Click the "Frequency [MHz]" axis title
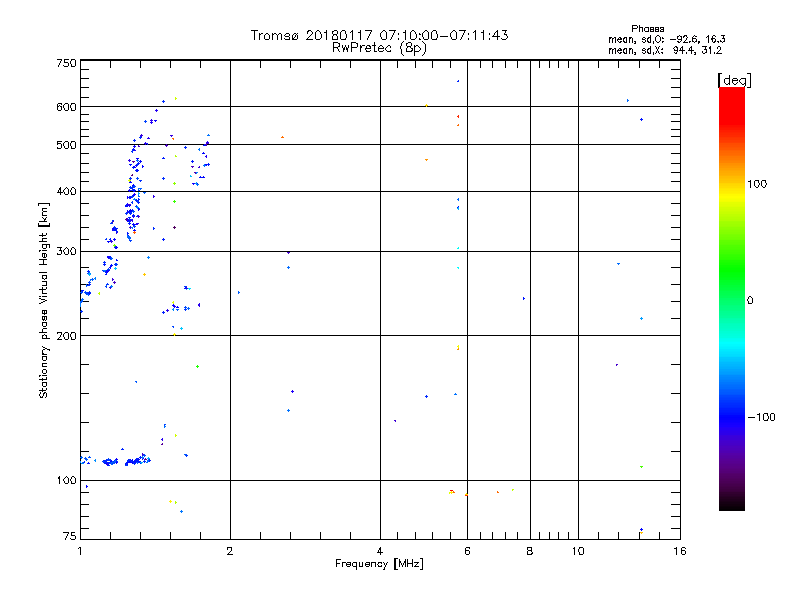 pos(379,564)
